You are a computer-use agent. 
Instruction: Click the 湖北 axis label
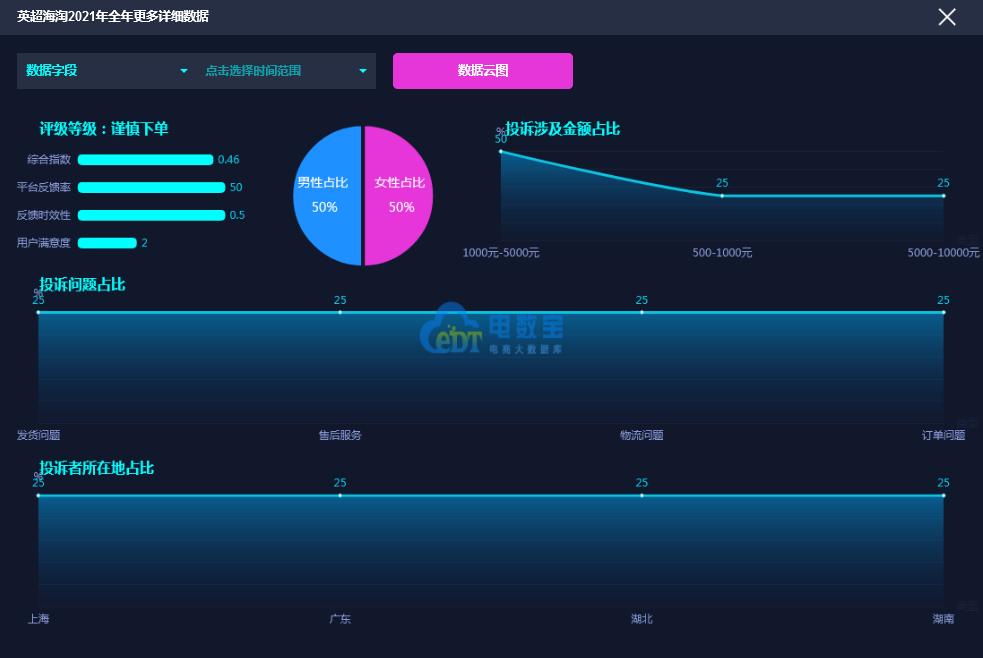(x=641, y=619)
